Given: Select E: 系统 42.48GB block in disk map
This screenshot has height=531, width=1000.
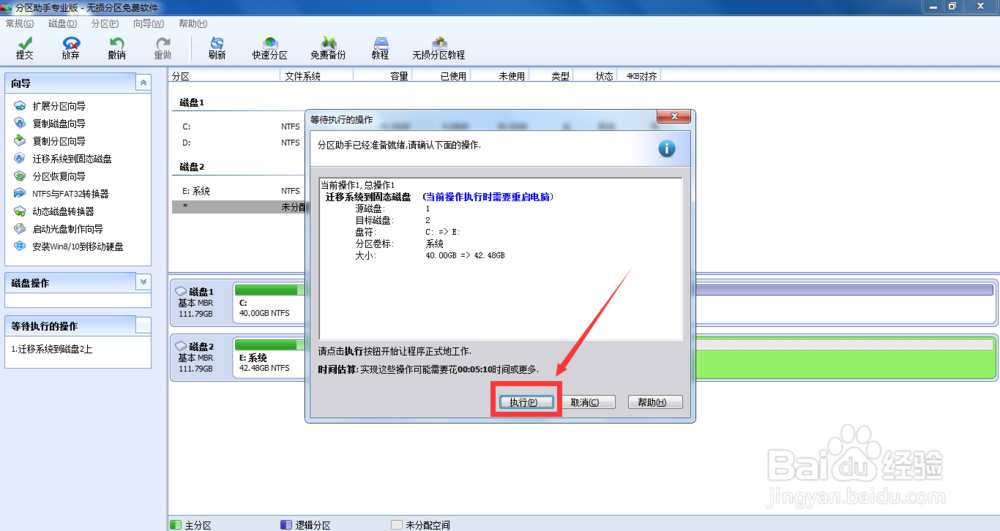Looking at the screenshot, I should (270, 357).
